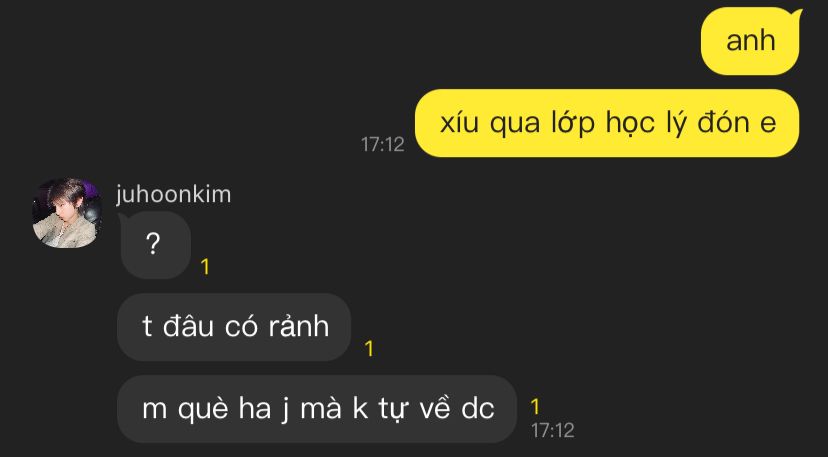This screenshot has width=828, height=457.
Task: Click the unread count beside the last gray message
Action: tap(535, 407)
